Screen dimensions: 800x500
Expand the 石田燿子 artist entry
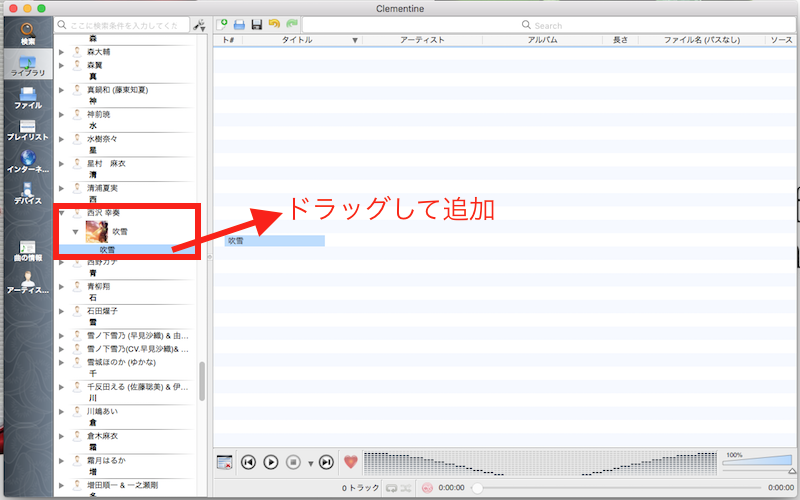pos(62,310)
